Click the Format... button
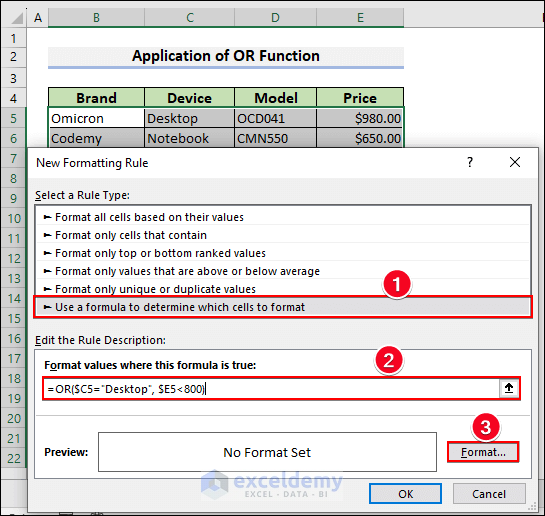545x516 pixels. pyautogui.click(x=483, y=452)
